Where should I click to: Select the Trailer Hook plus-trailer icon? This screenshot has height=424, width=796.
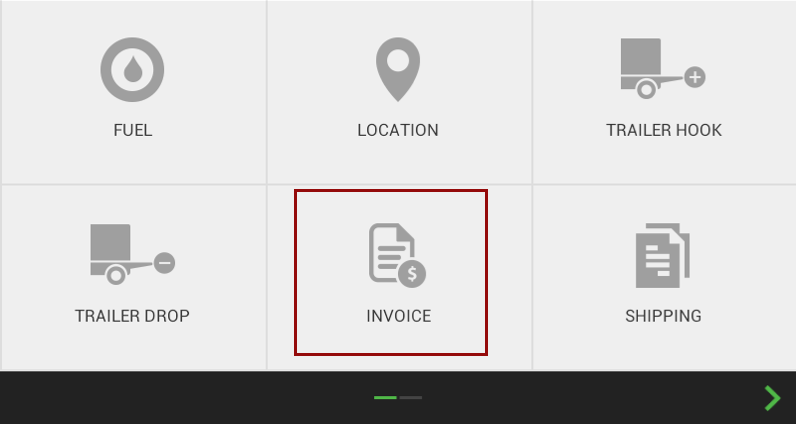click(x=663, y=69)
